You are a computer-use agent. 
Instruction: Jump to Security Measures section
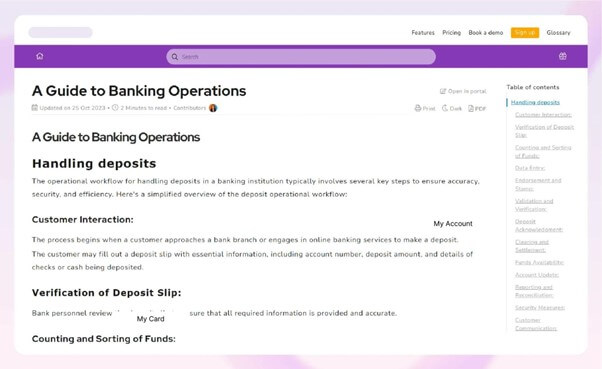(x=540, y=308)
